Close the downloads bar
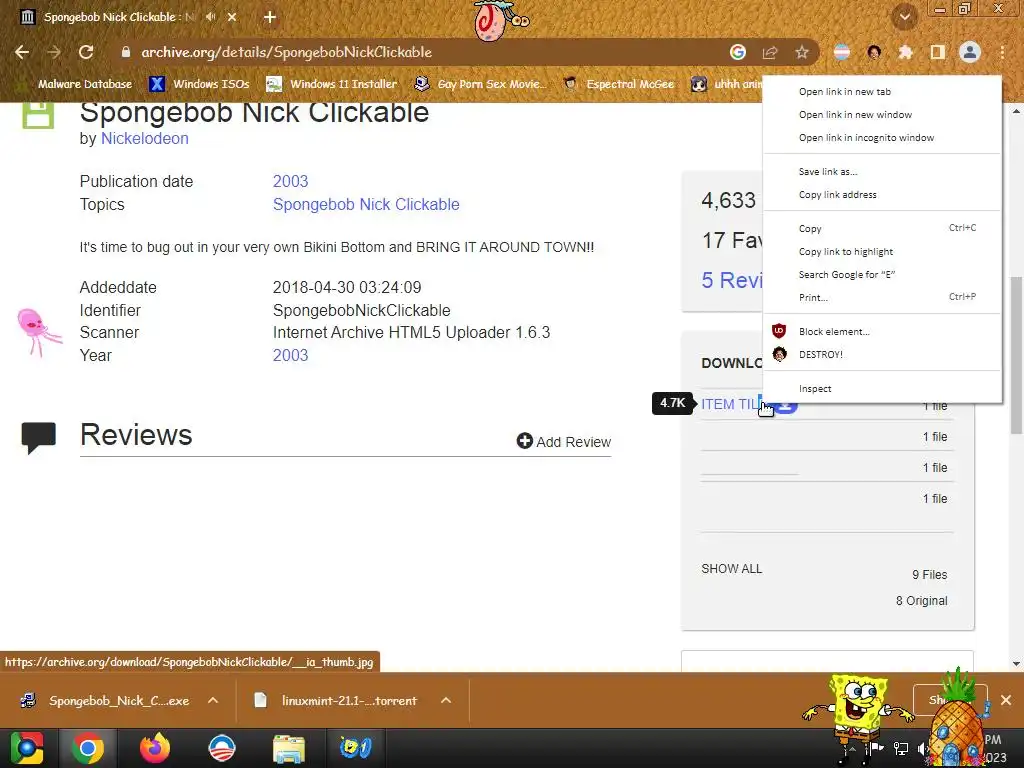Screen dimensions: 1024x768 tap(1006, 700)
